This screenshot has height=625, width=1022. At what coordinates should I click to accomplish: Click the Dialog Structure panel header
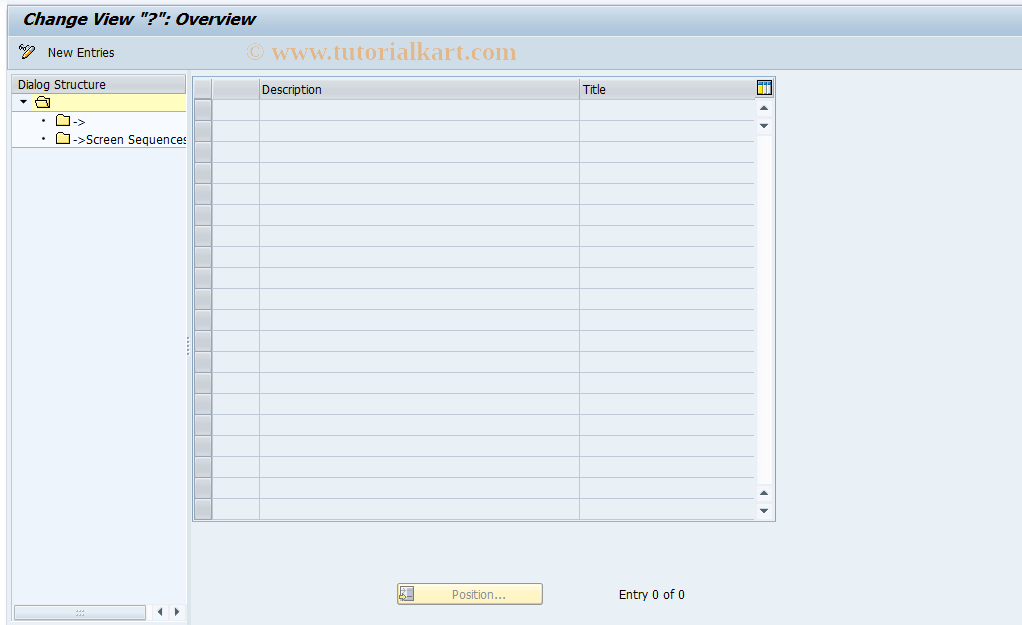(x=98, y=84)
